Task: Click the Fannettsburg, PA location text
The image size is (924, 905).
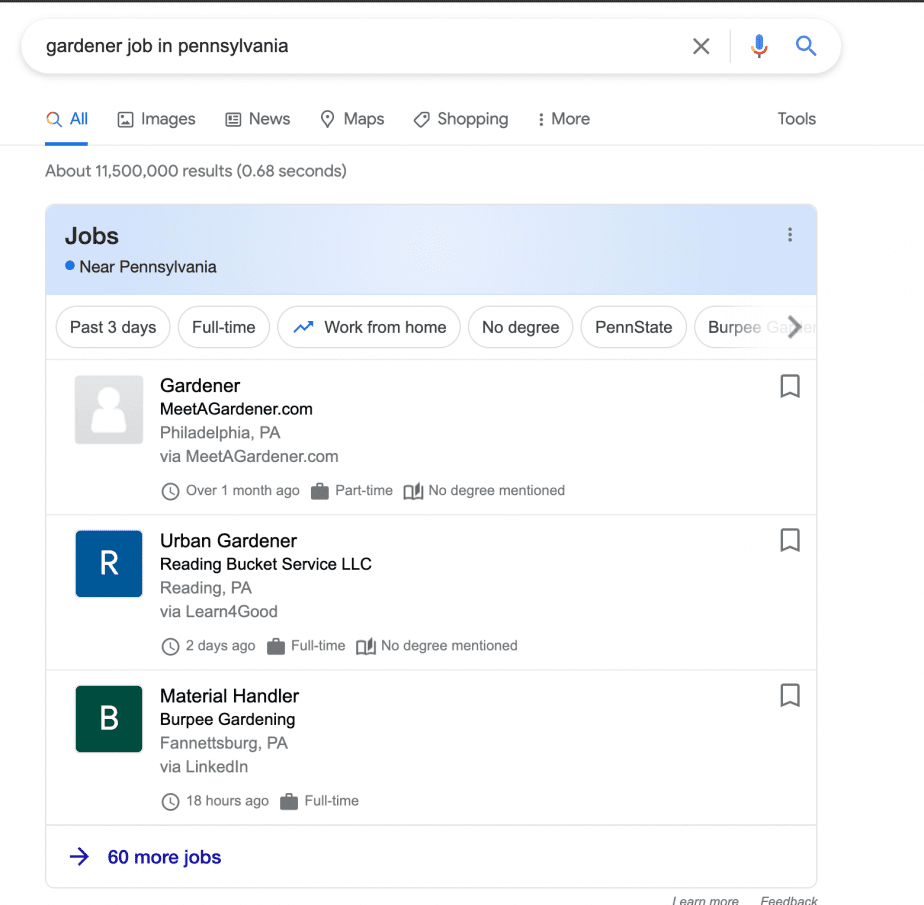Action: click(223, 743)
